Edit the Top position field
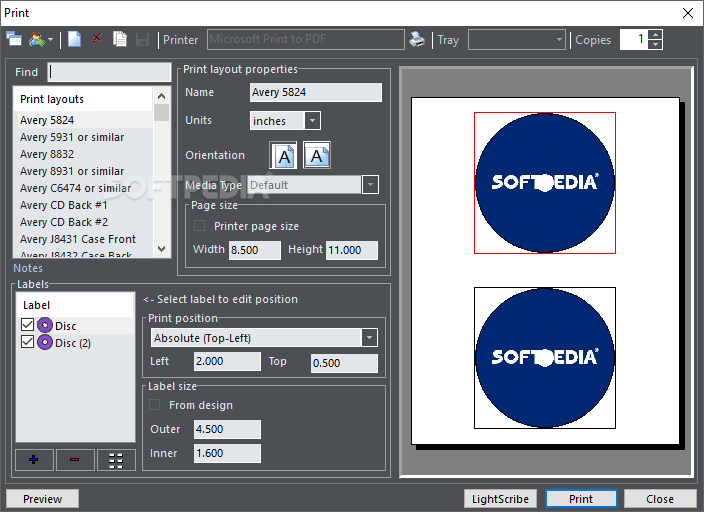Image resolution: width=704 pixels, height=512 pixels. point(344,363)
